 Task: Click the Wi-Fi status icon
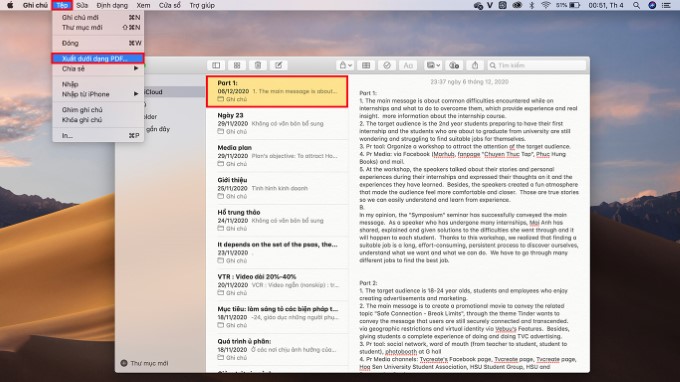546,5
